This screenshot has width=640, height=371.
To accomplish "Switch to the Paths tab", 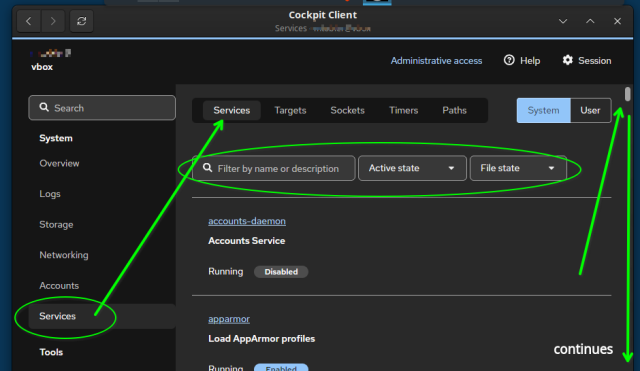I will 454,110.
